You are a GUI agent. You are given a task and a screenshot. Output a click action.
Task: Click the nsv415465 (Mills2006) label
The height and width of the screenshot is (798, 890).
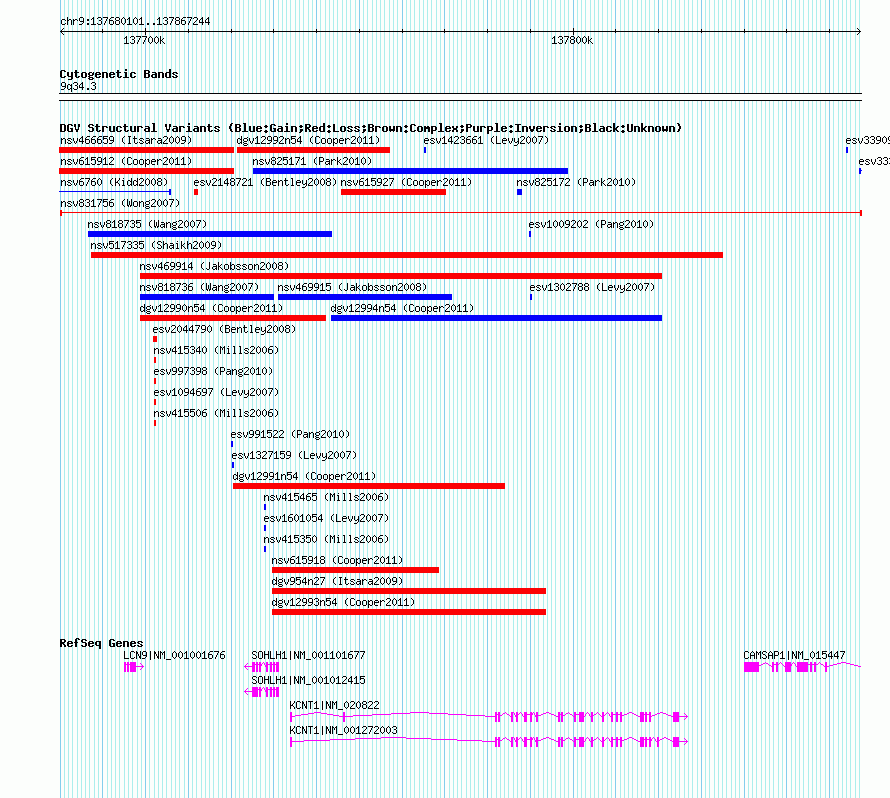326,497
